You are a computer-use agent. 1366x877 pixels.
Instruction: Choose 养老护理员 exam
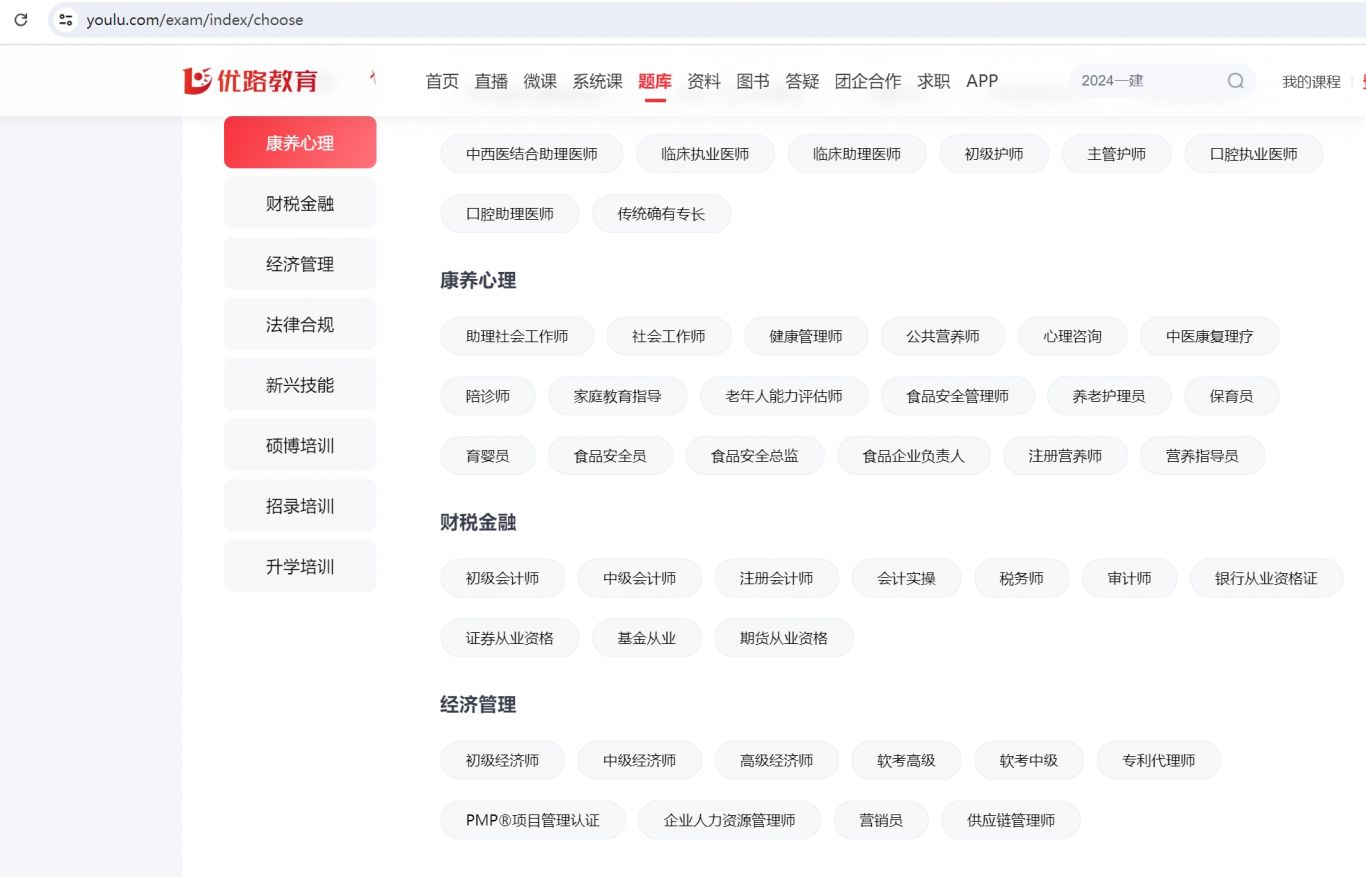click(1109, 396)
